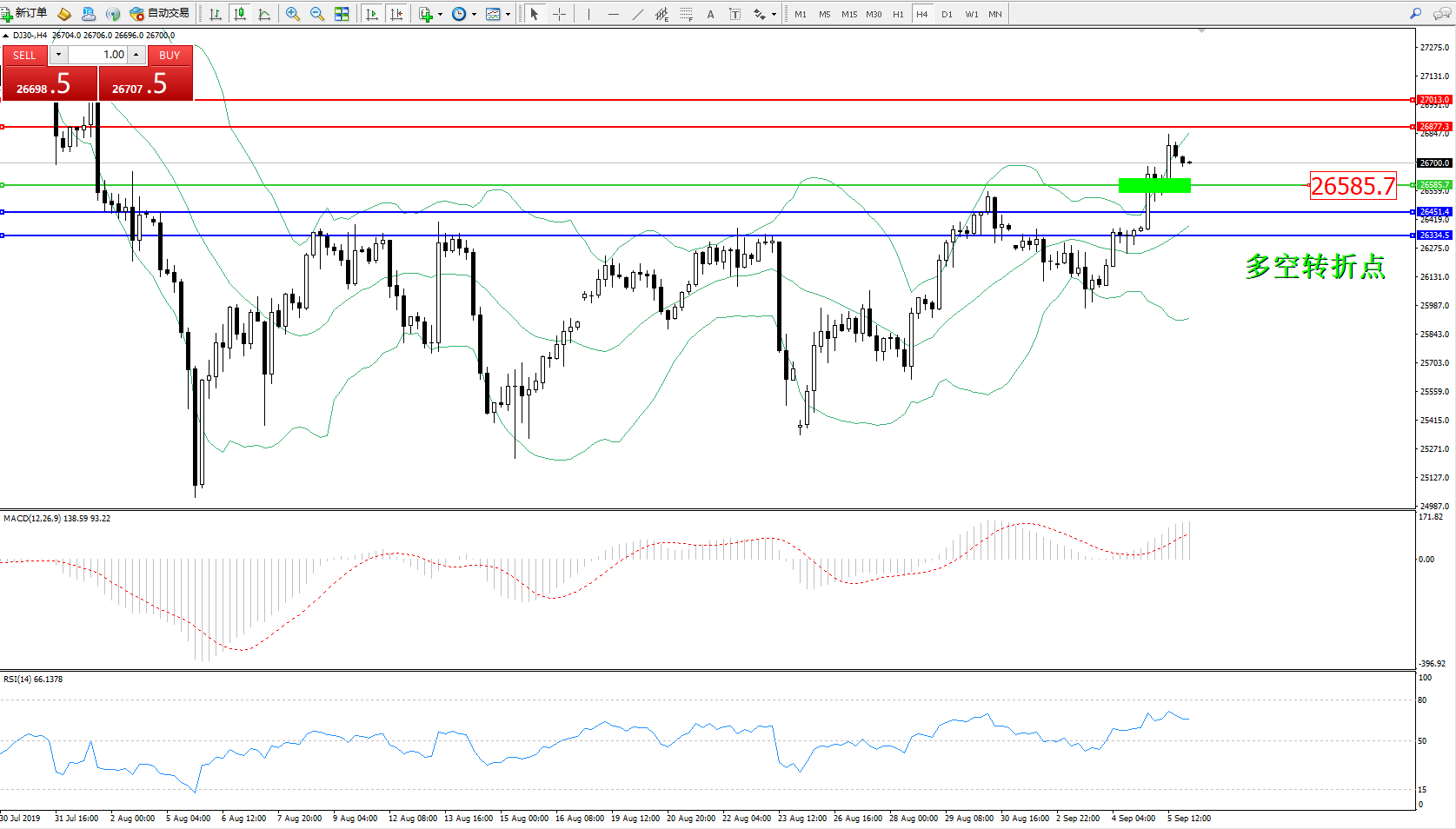Click the green rectangle marker on chart
The image size is (1456, 829).
[1153, 185]
